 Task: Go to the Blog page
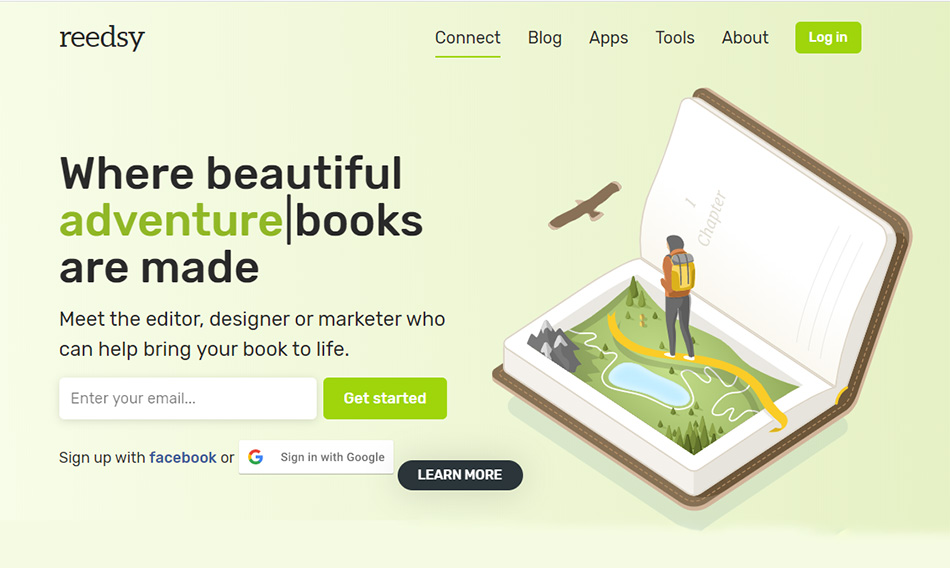pyautogui.click(x=545, y=38)
